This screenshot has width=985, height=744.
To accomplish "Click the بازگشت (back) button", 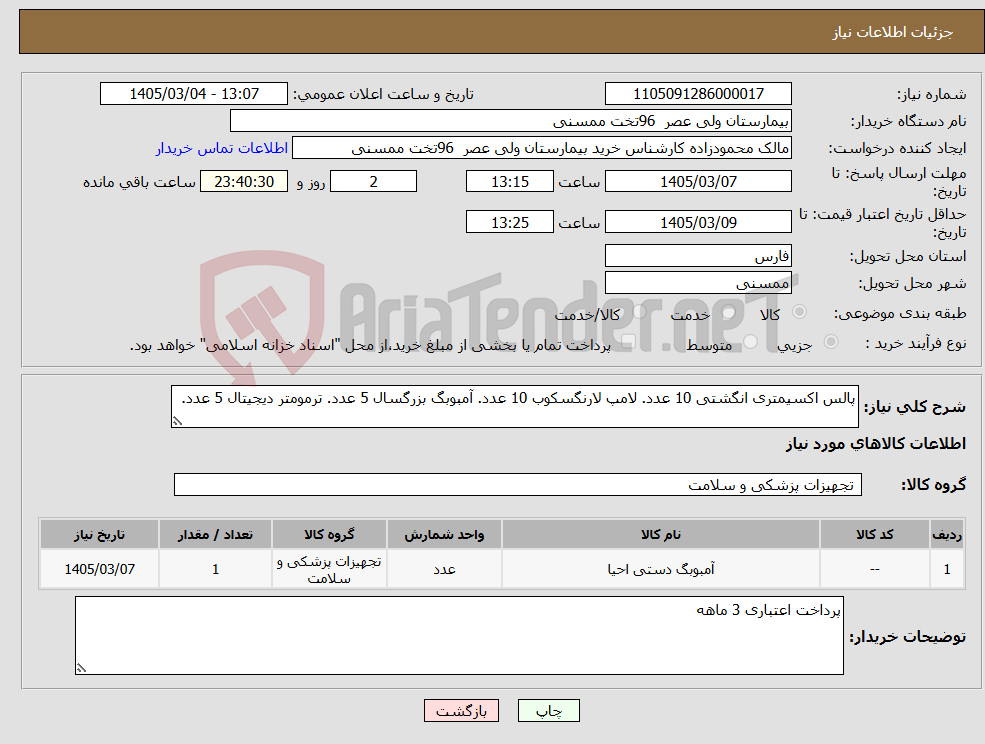I will pyautogui.click(x=461, y=711).
